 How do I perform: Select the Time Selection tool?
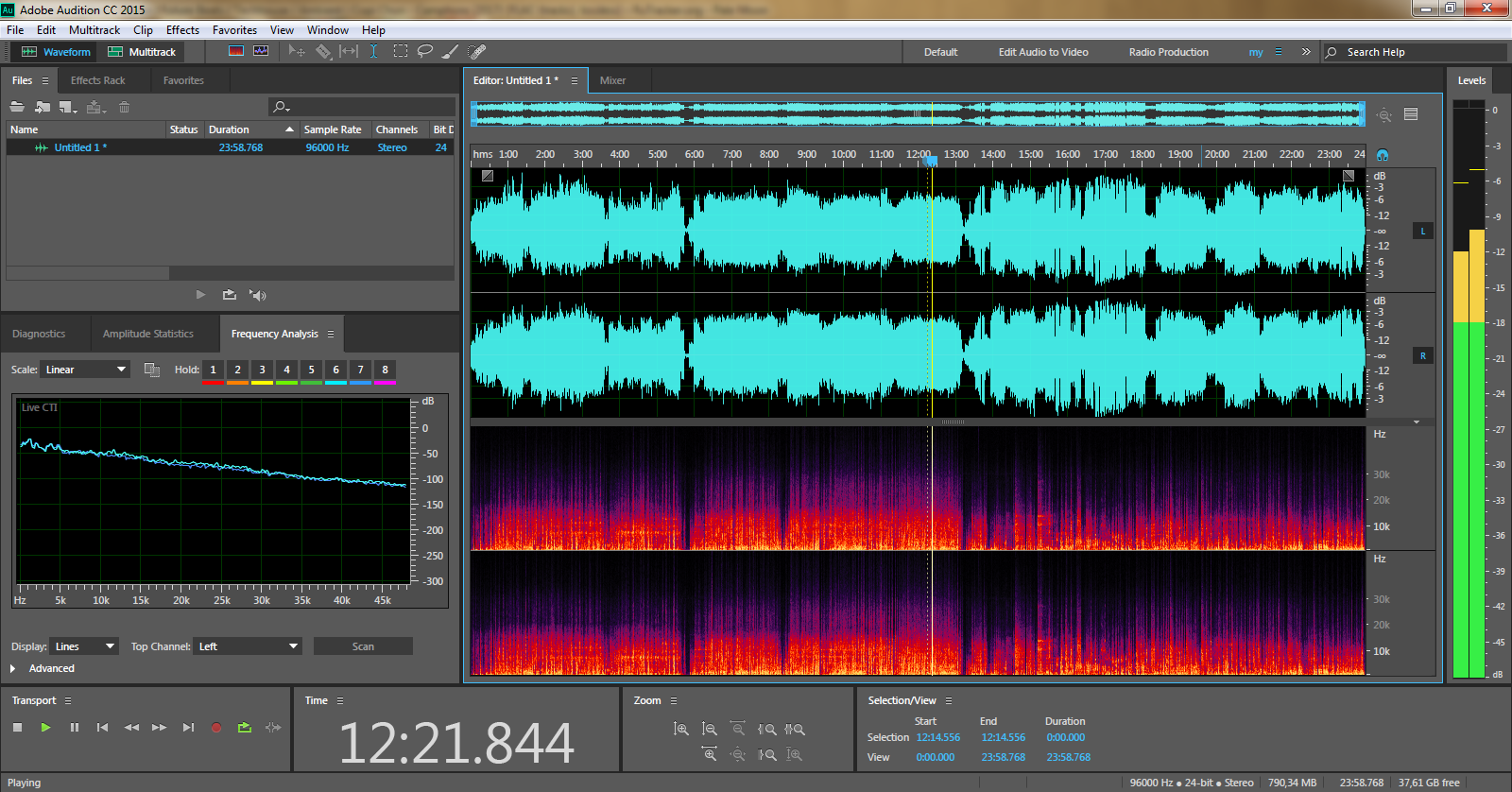tap(374, 51)
